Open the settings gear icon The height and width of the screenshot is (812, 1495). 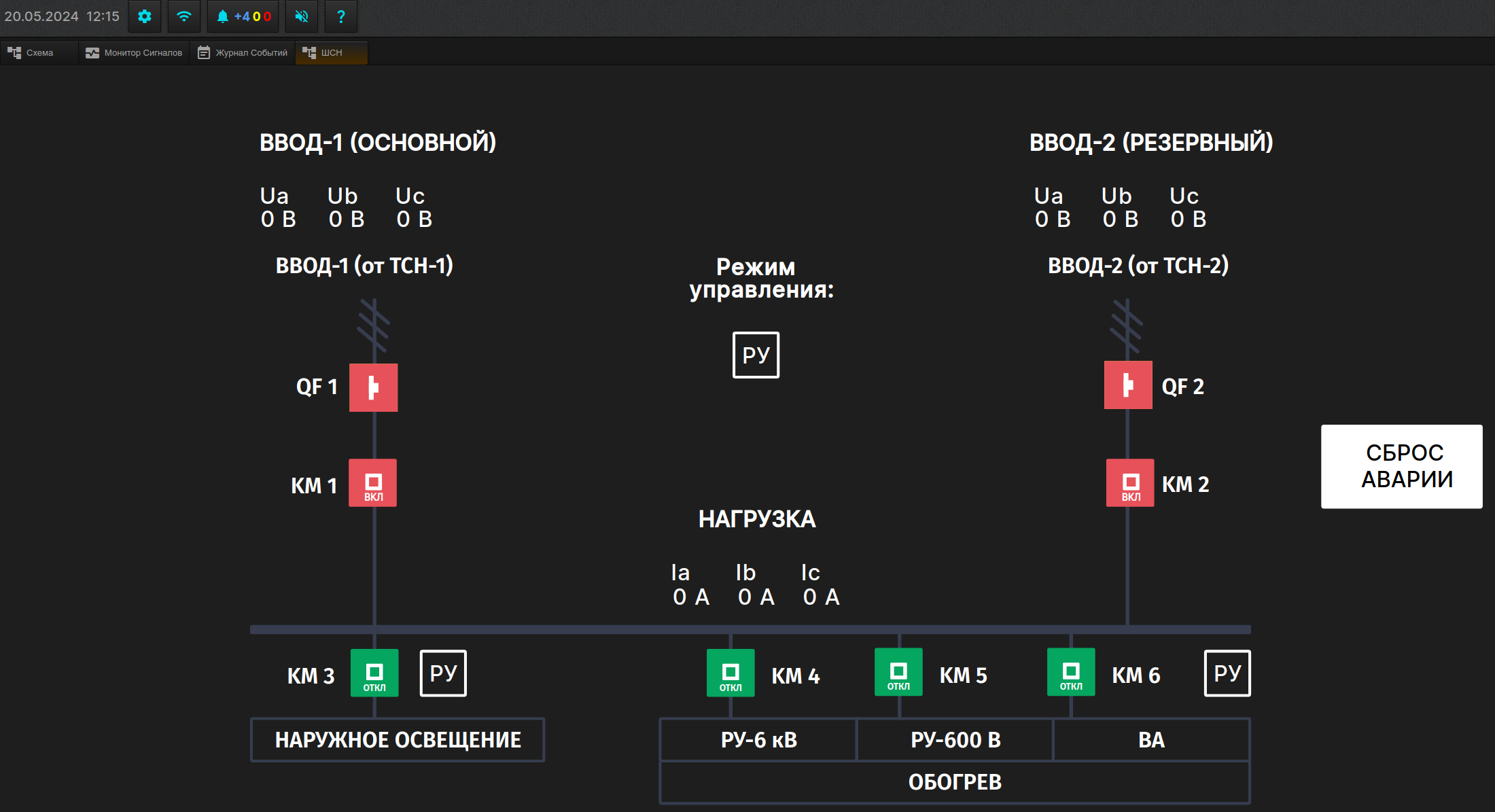[x=145, y=16]
